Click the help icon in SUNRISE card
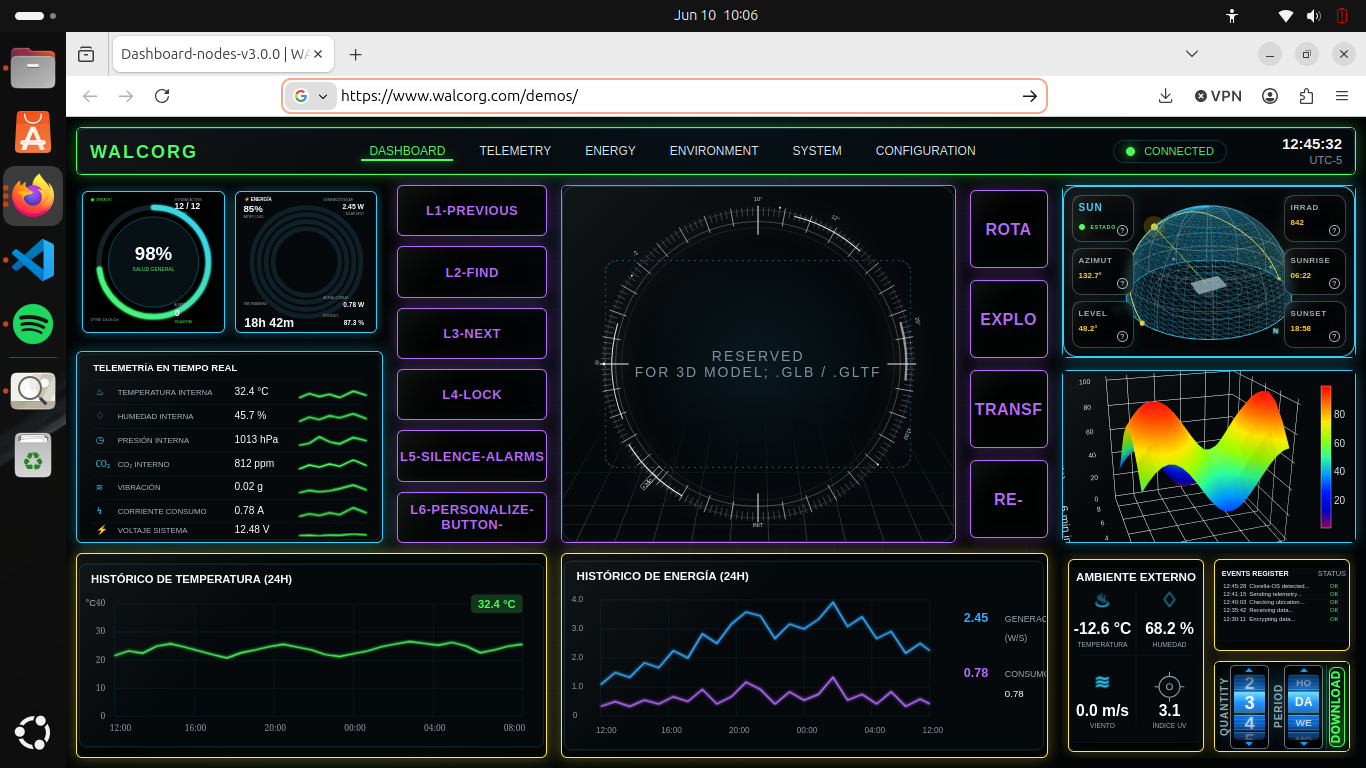Image resolution: width=1366 pixels, height=768 pixels. (1334, 284)
